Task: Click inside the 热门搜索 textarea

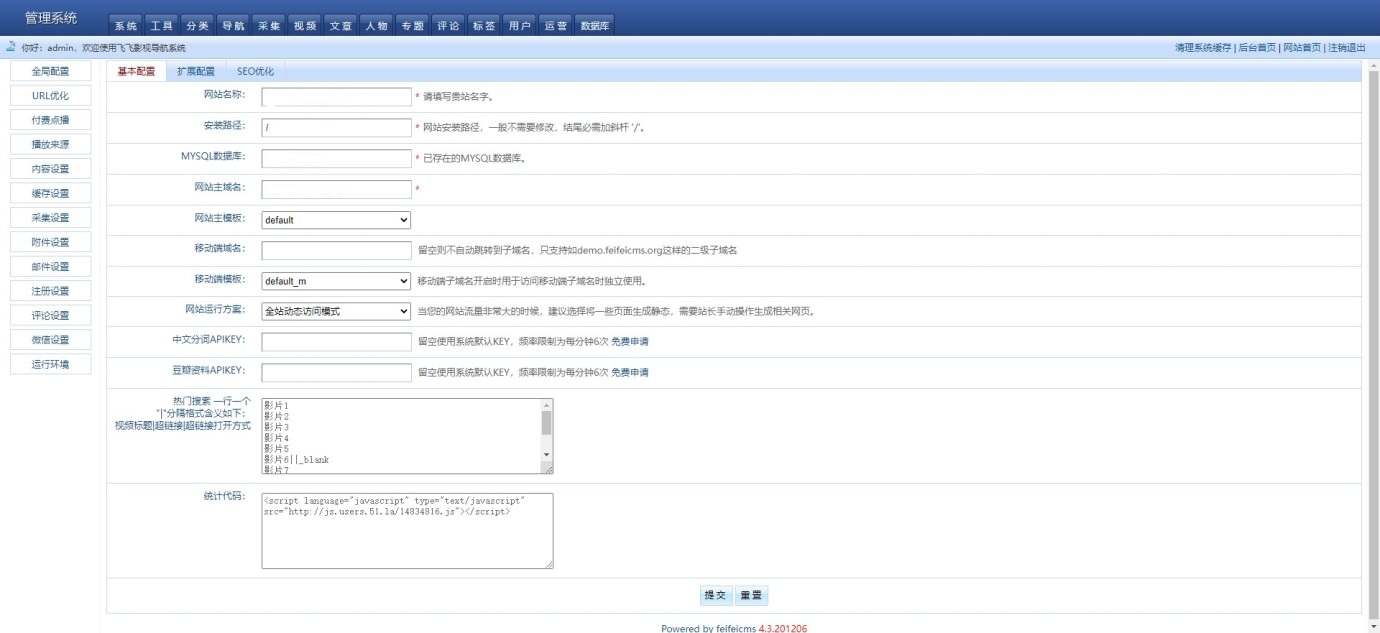Action: (401, 436)
